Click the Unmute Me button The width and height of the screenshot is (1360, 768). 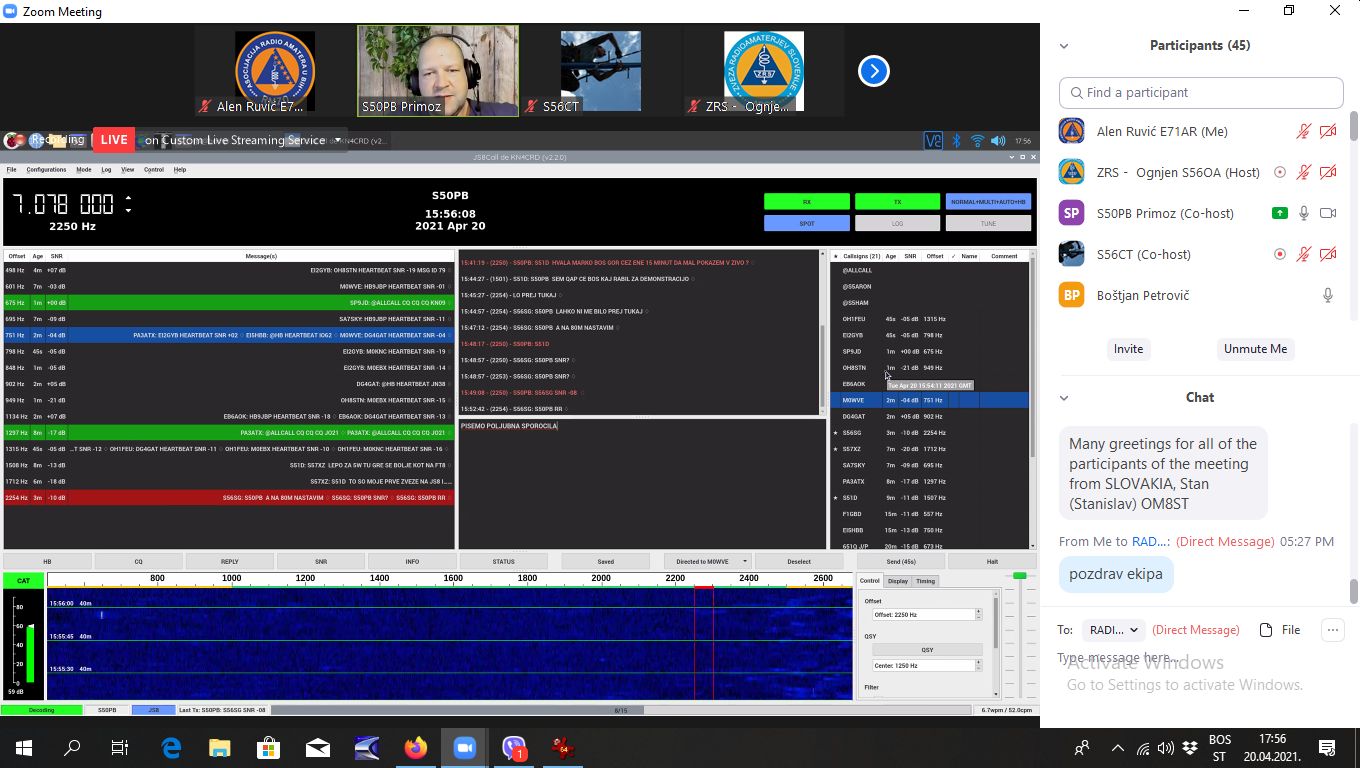coord(1255,349)
